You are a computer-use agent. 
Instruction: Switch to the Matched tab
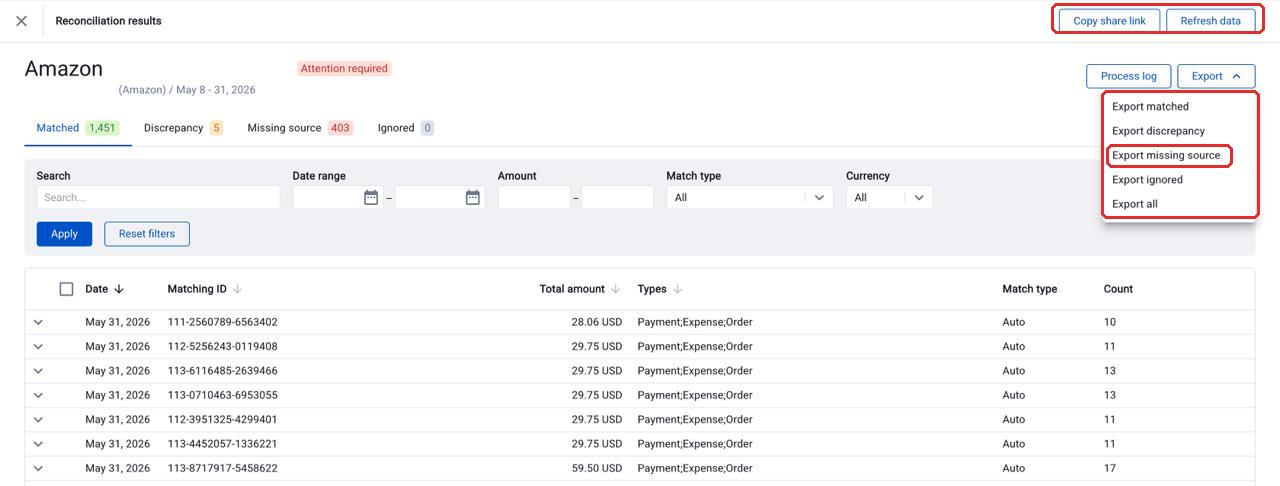click(x=77, y=128)
